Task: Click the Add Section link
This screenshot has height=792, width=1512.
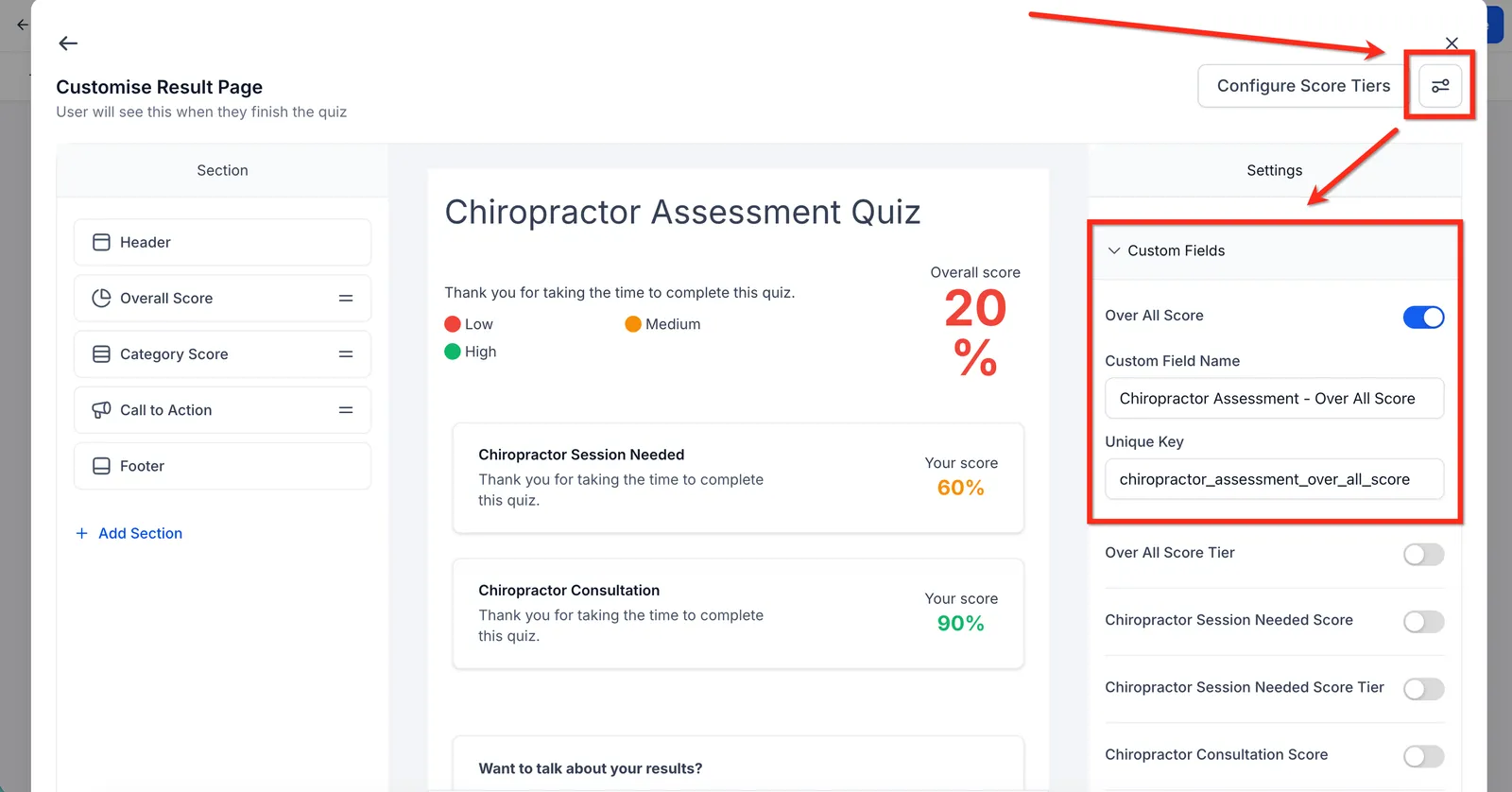Action: tap(129, 533)
